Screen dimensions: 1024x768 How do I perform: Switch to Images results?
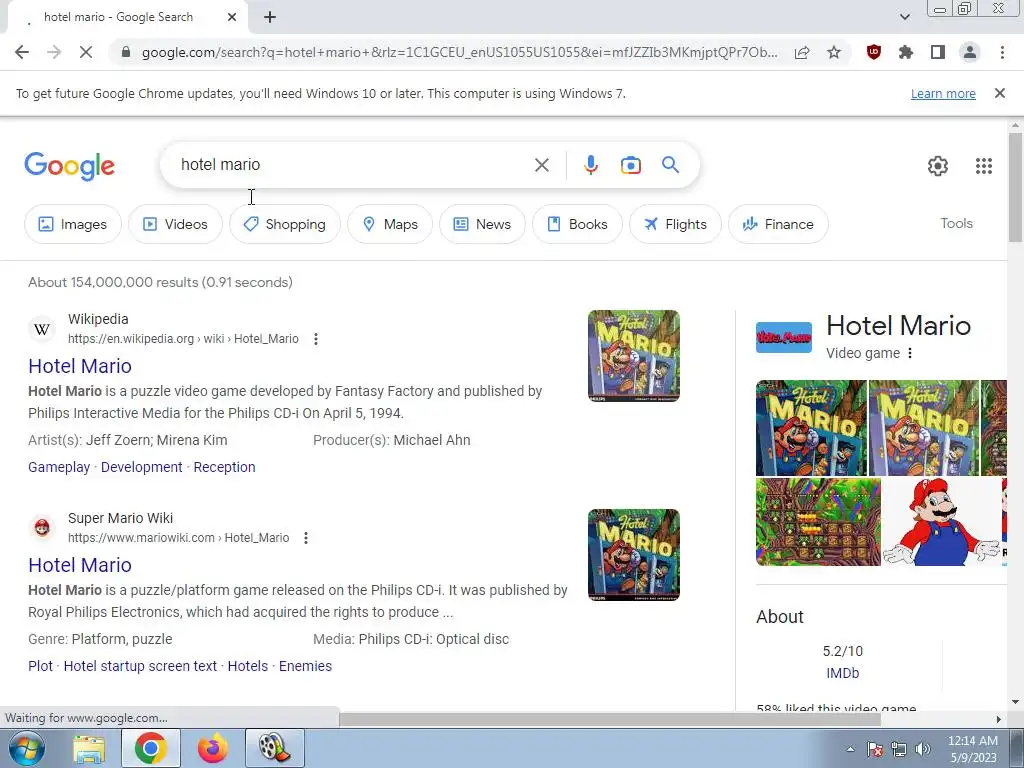[x=72, y=224]
